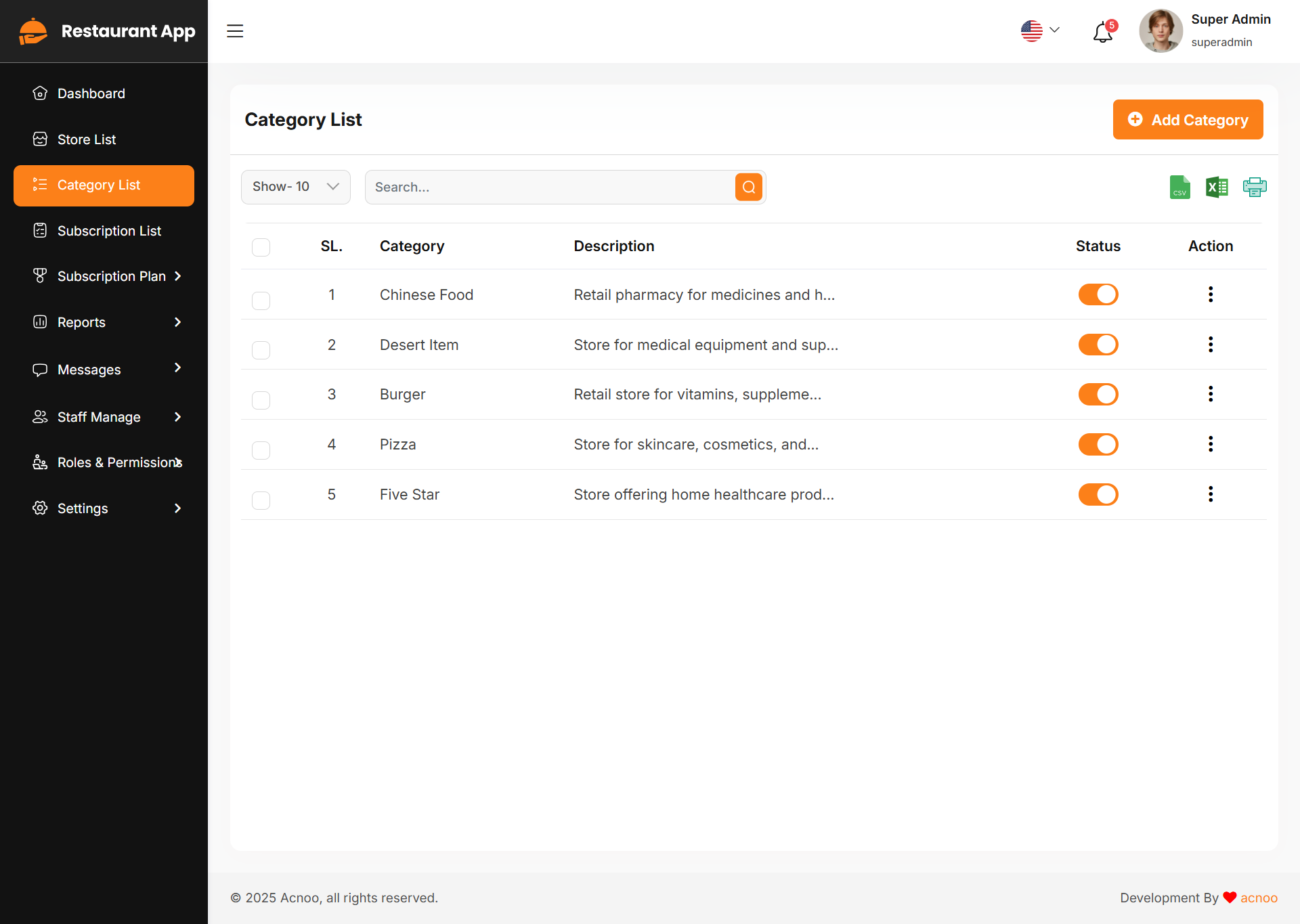Viewport: 1300px width, 924px height.
Task: Check the Desert Item row checkbox
Action: 261,350
